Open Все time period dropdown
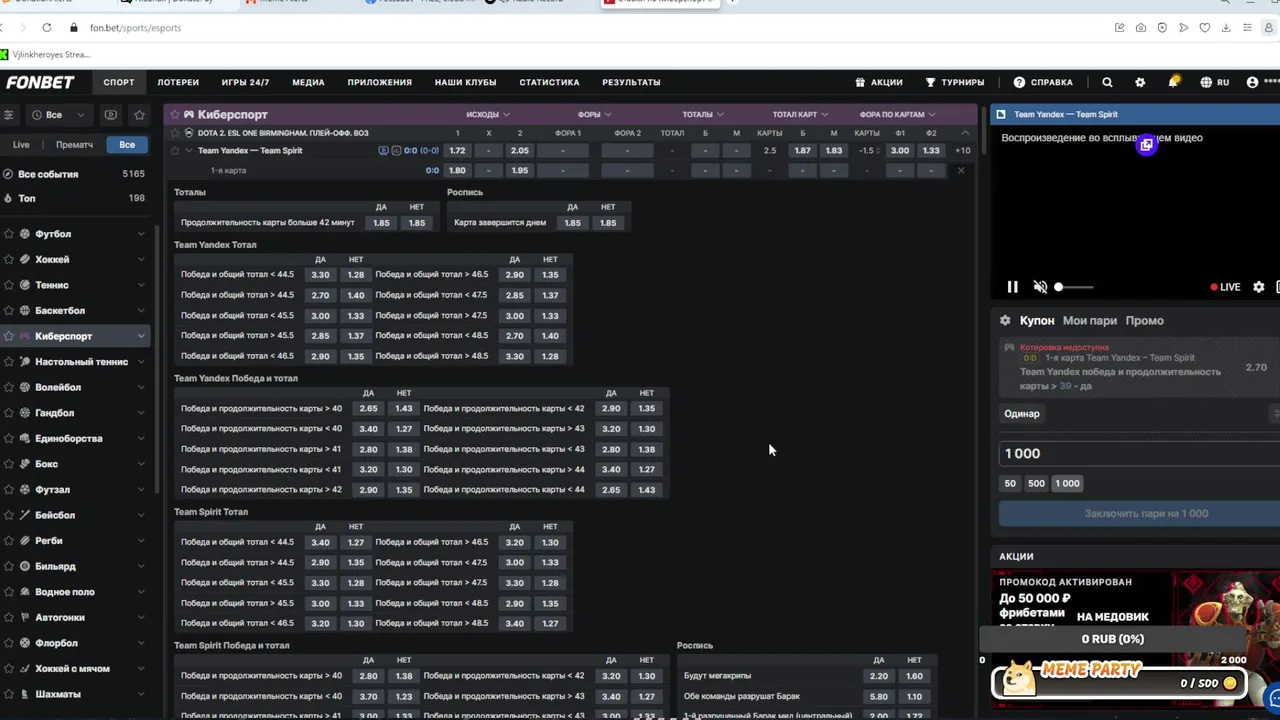Image resolution: width=1280 pixels, height=720 pixels. [58, 115]
